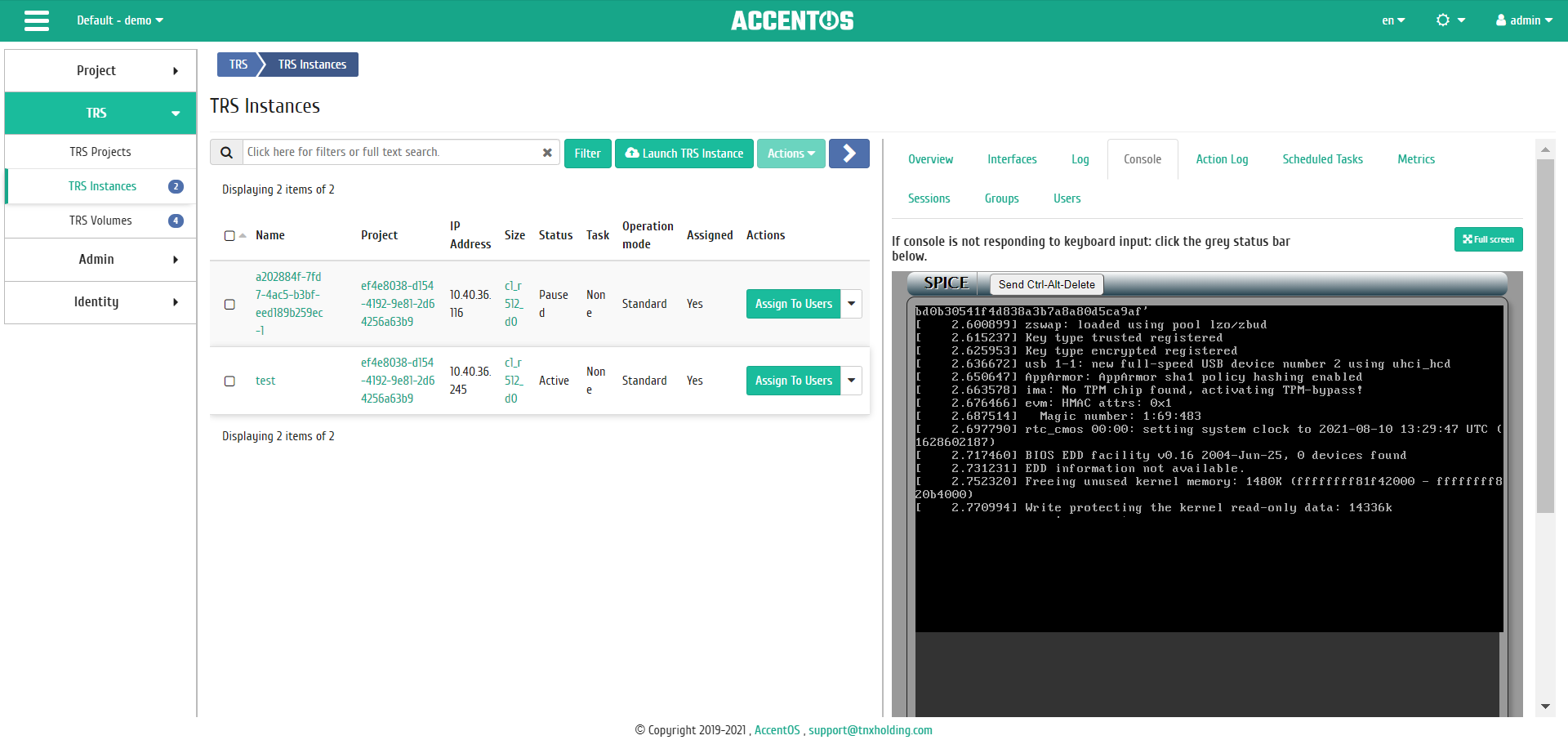This screenshot has width=1568, height=740.
Task: Select the Console tab
Action: point(1142,159)
